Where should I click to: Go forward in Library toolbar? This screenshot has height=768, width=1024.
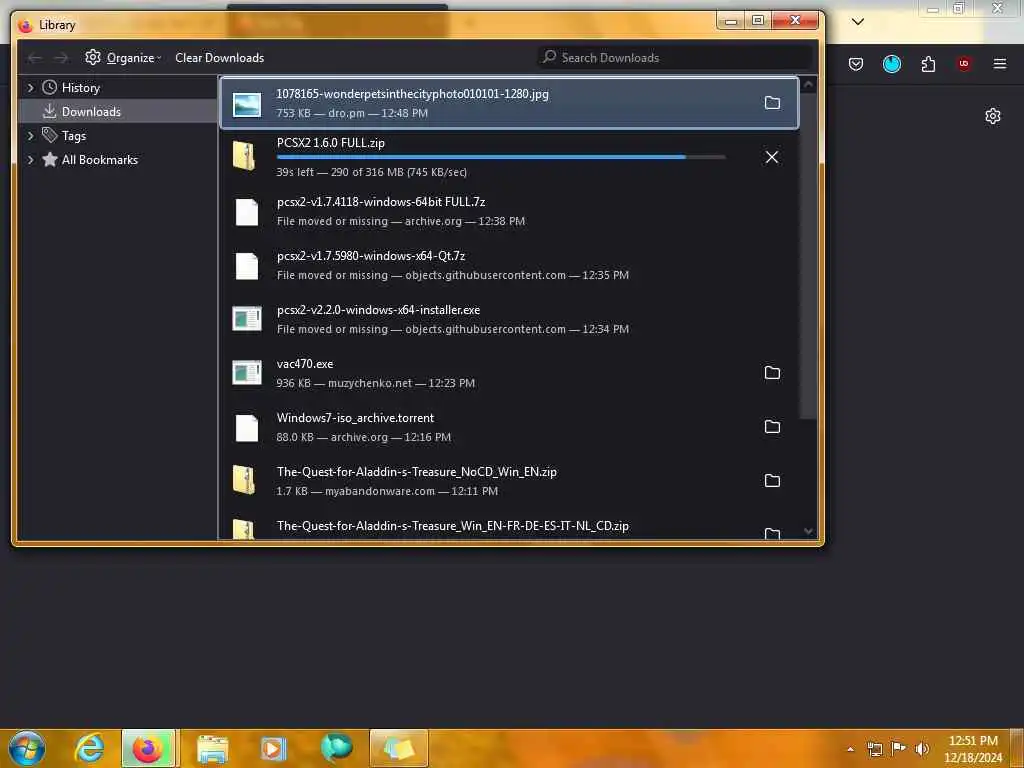coord(61,58)
